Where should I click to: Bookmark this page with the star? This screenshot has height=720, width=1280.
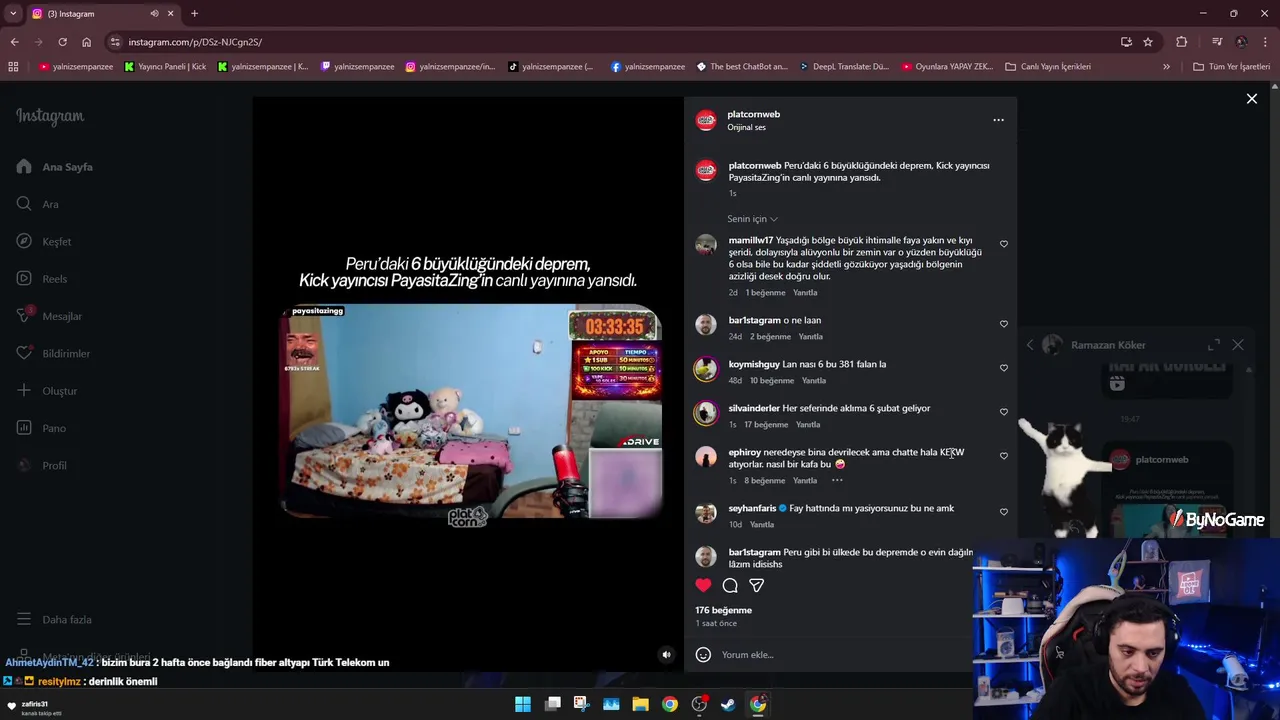[1148, 42]
